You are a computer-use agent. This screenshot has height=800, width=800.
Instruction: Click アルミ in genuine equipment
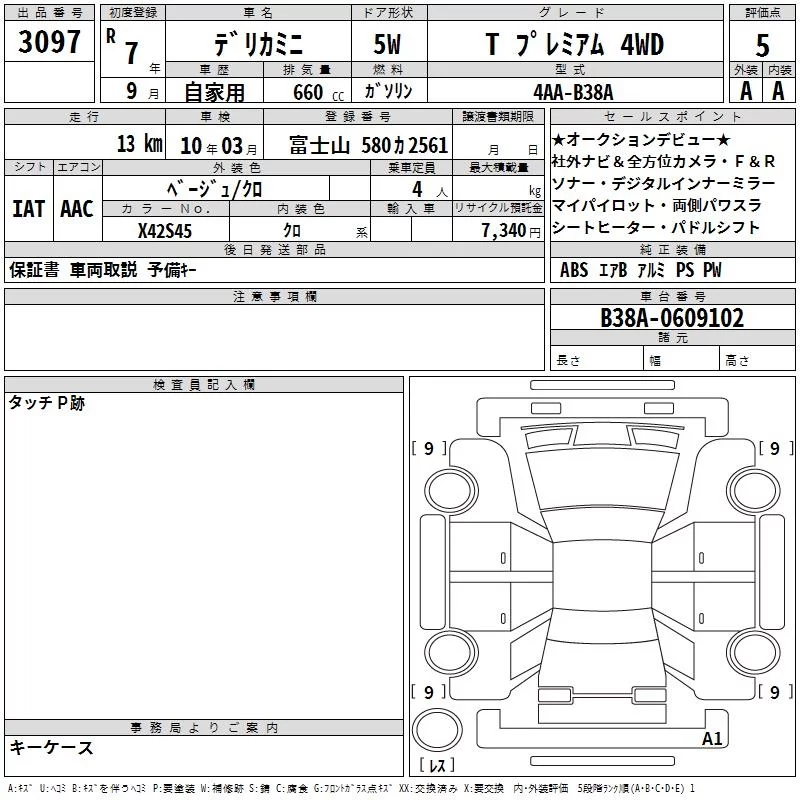(x=651, y=270)
